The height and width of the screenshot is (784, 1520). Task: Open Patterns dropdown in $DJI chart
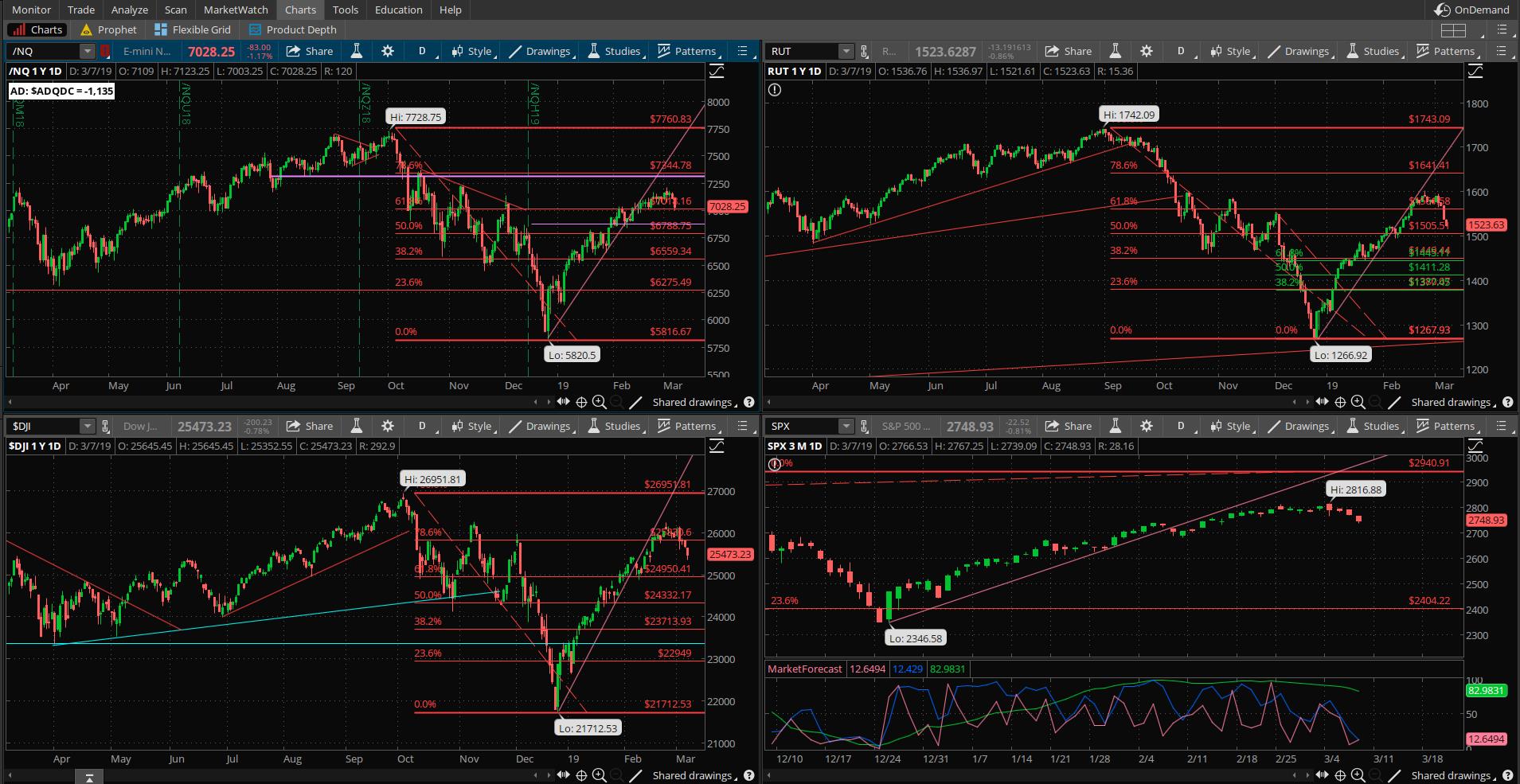[689, 426]
